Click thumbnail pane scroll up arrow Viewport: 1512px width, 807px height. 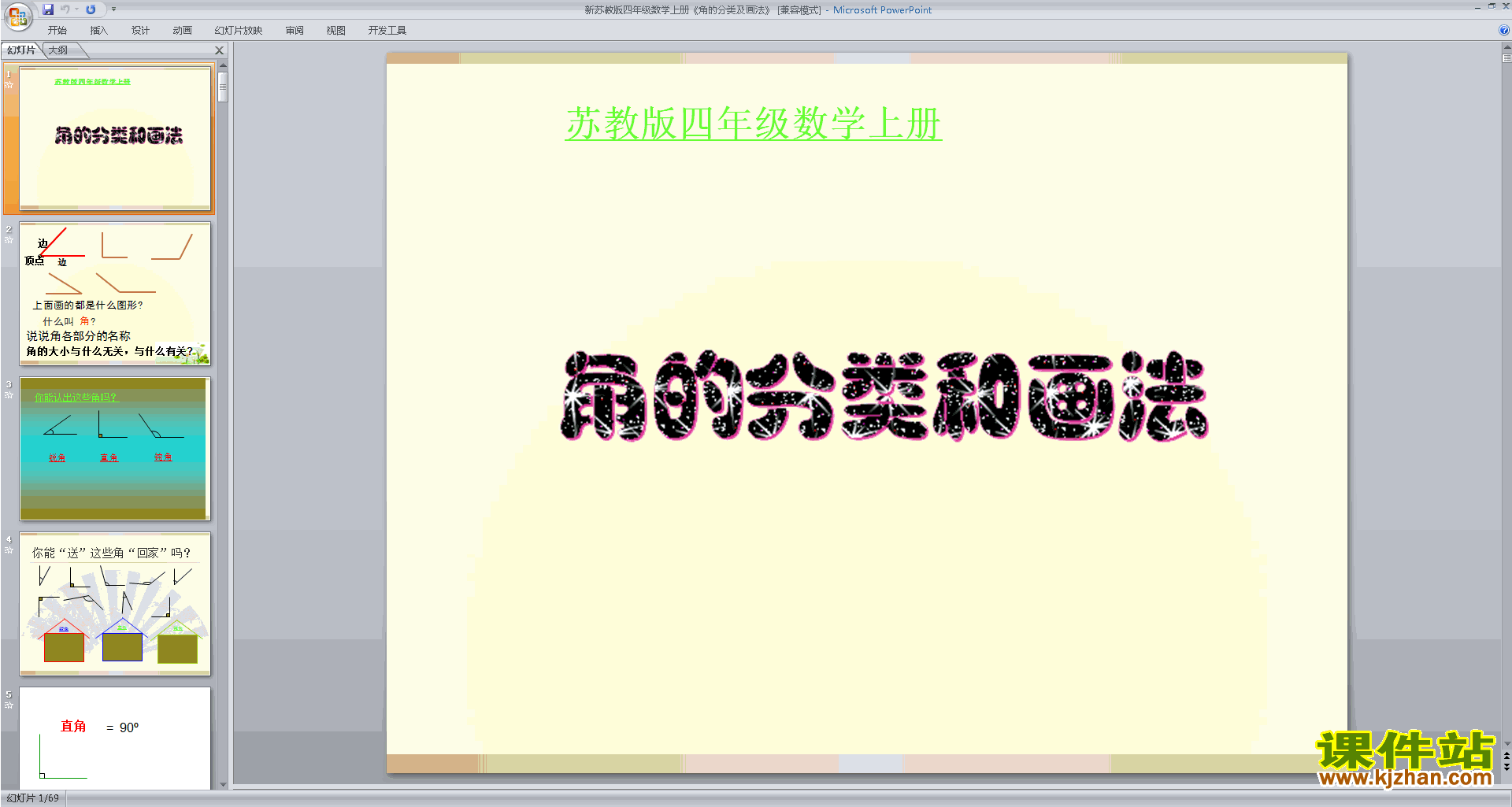(x=223, y=65)
